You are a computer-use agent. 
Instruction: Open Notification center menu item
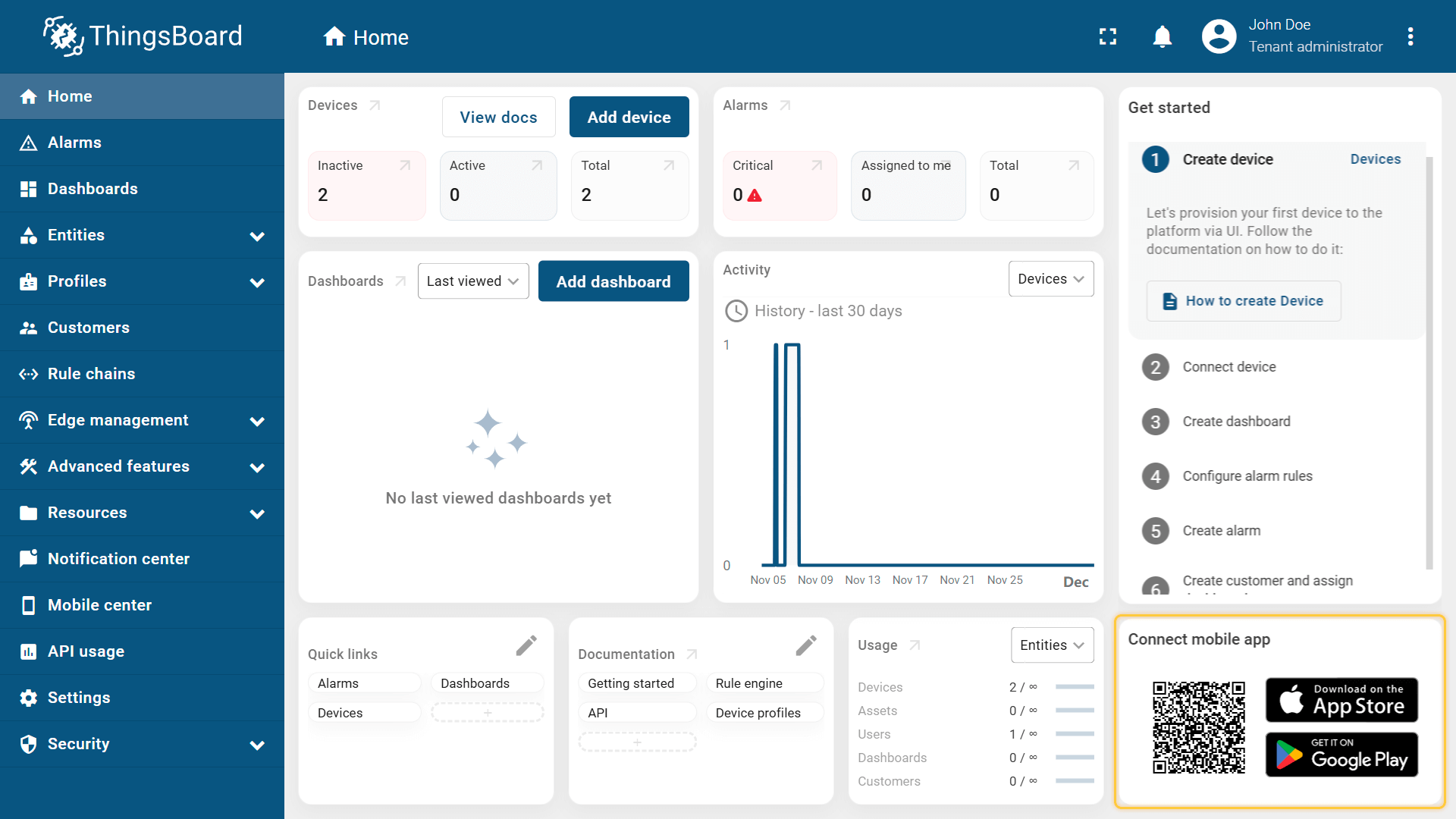118,559
